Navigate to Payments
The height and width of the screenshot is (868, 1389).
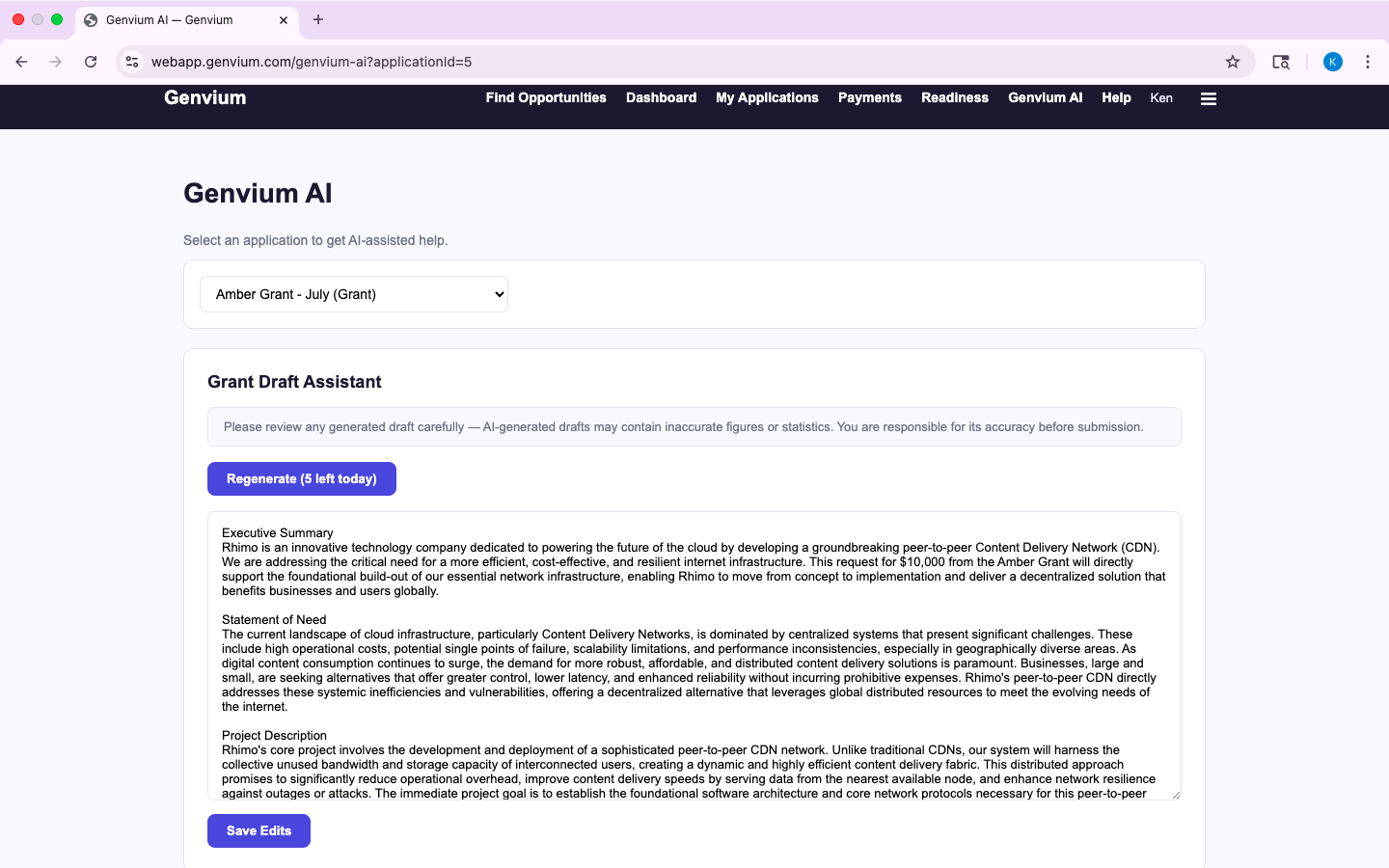click(x=870, y=97)
